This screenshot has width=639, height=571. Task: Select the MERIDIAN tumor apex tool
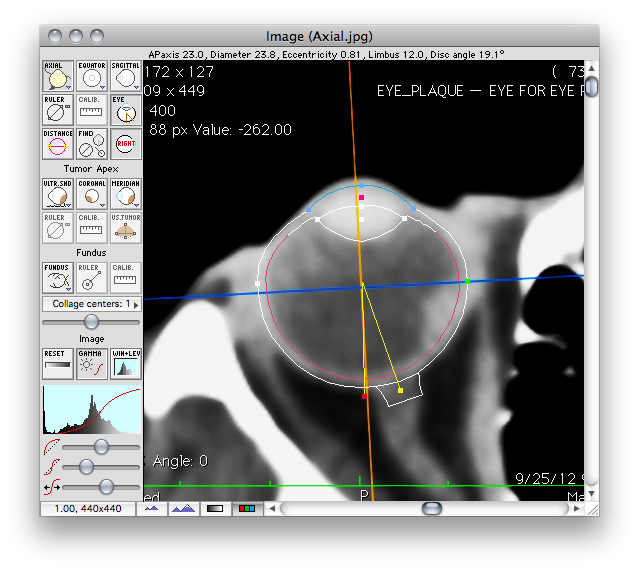[x=126, y=194]
